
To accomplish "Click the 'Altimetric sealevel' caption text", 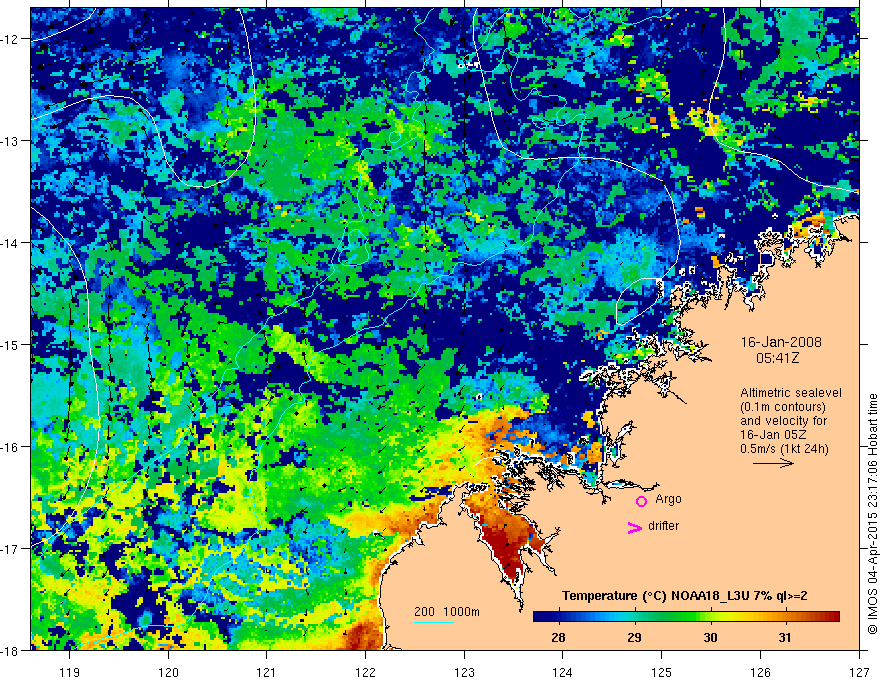I will [791, 393].
